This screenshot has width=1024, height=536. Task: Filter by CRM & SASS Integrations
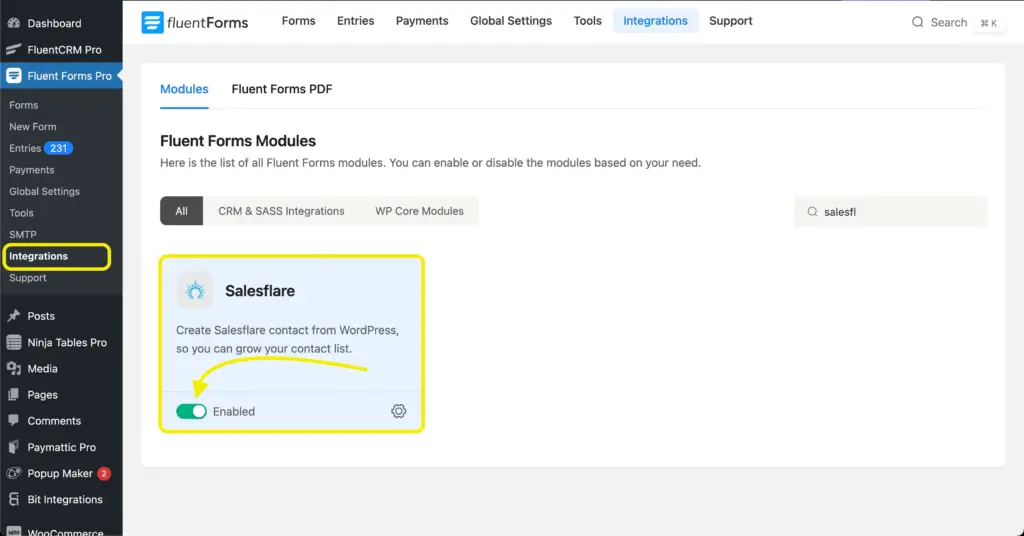pos(281,211)
